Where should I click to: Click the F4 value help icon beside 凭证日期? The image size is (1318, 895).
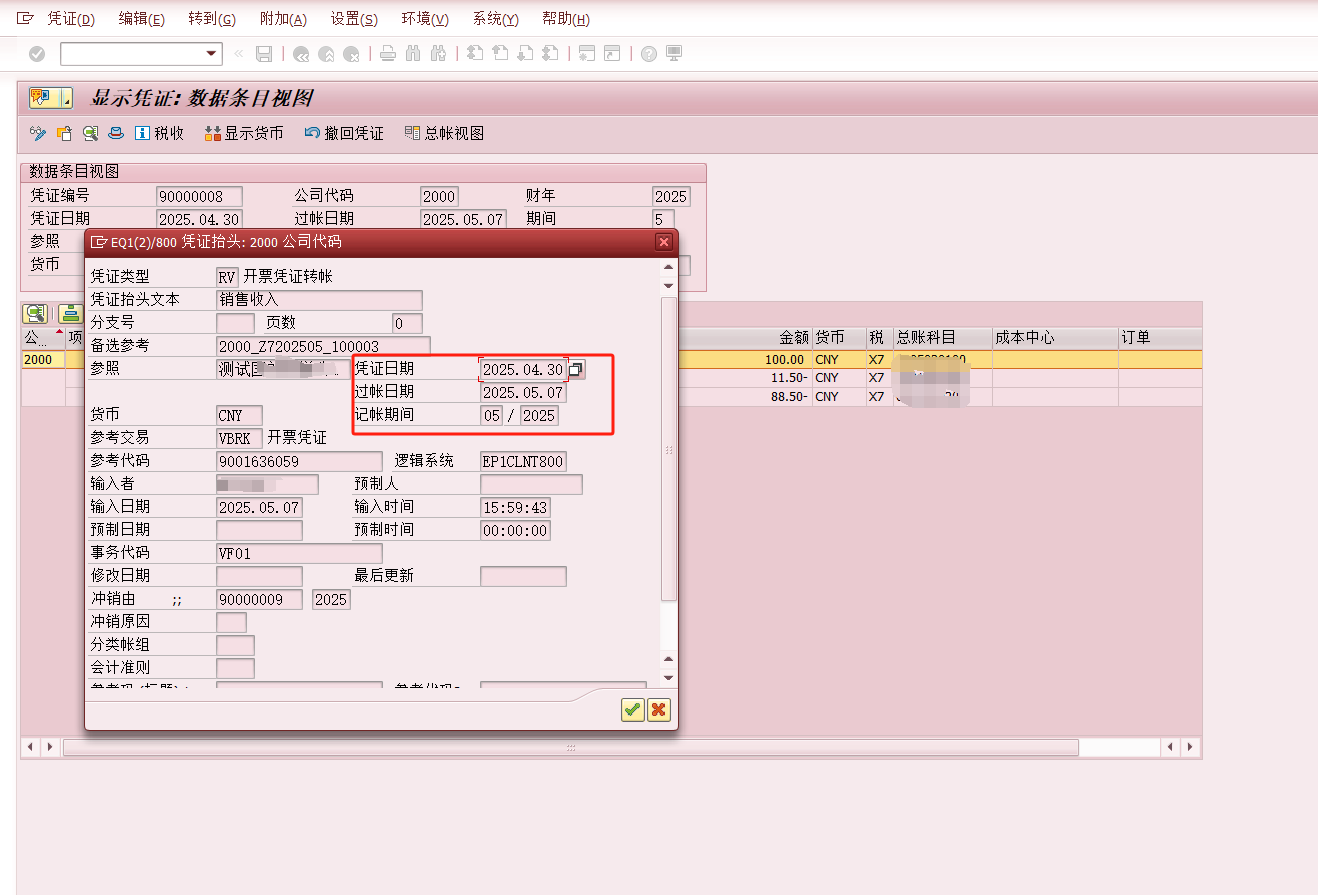[576, 370]
